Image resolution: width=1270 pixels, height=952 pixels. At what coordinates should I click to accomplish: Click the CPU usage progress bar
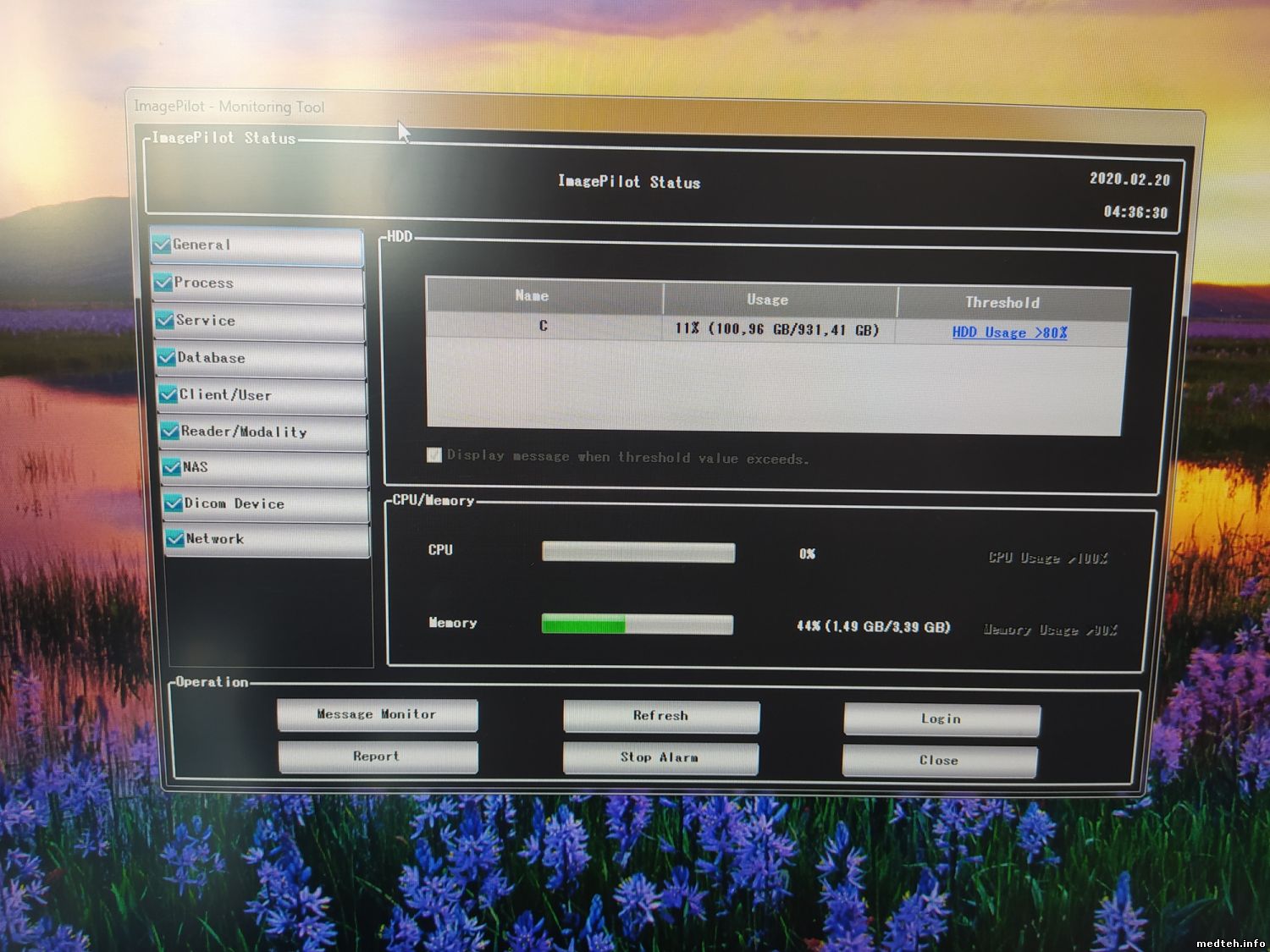(x=638, y=553)
